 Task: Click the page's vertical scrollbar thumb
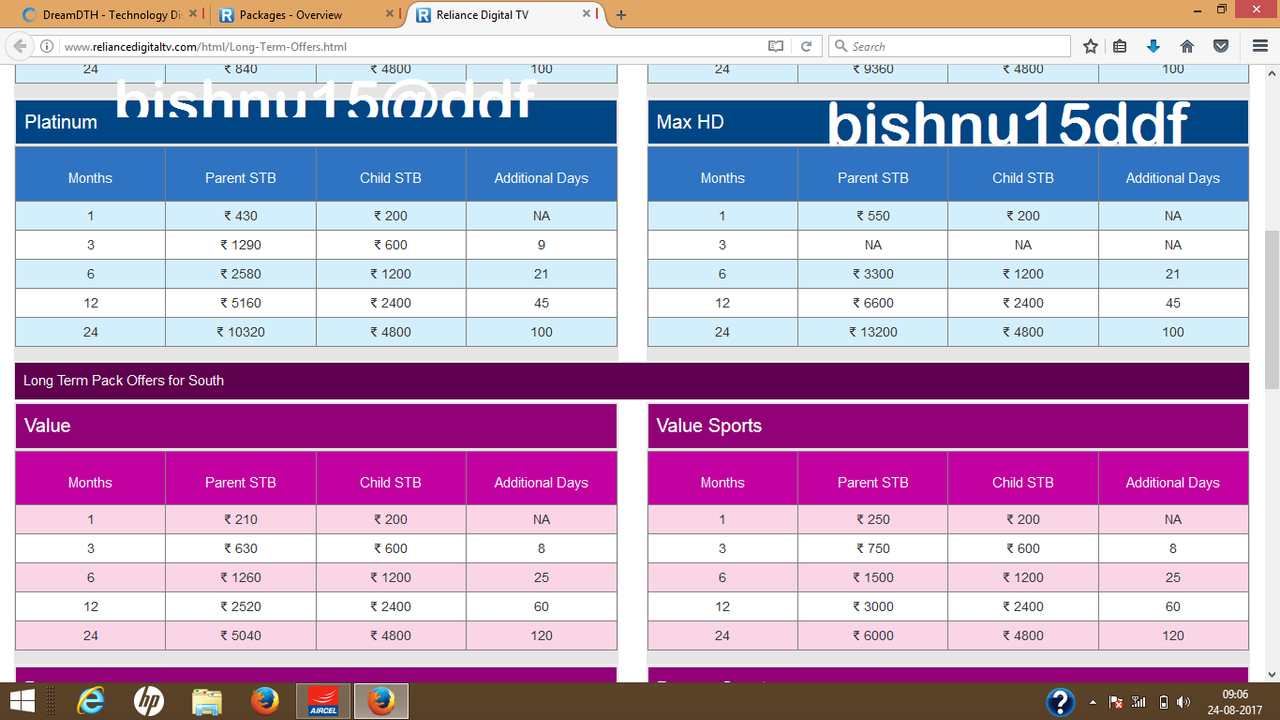pos(1272,310)
